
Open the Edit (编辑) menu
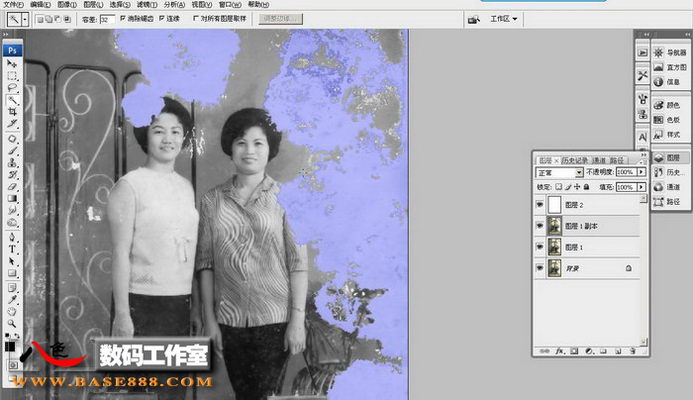pos(40,4)
